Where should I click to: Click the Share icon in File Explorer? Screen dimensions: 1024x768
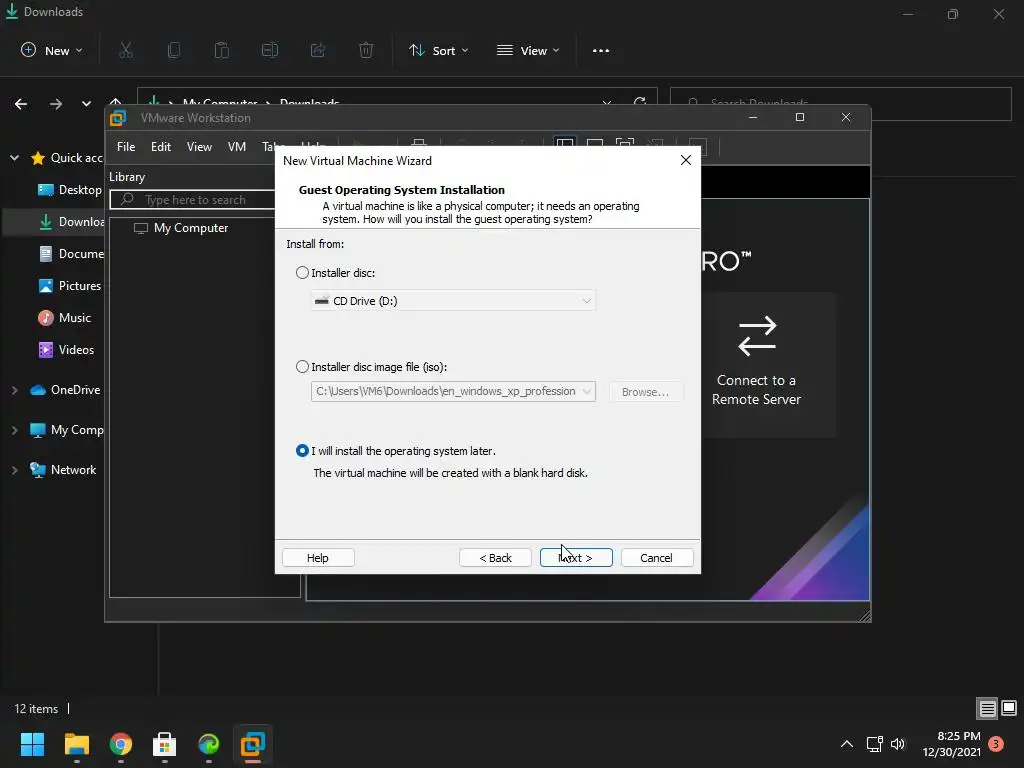pyautogui.click(x=318, y=50)
